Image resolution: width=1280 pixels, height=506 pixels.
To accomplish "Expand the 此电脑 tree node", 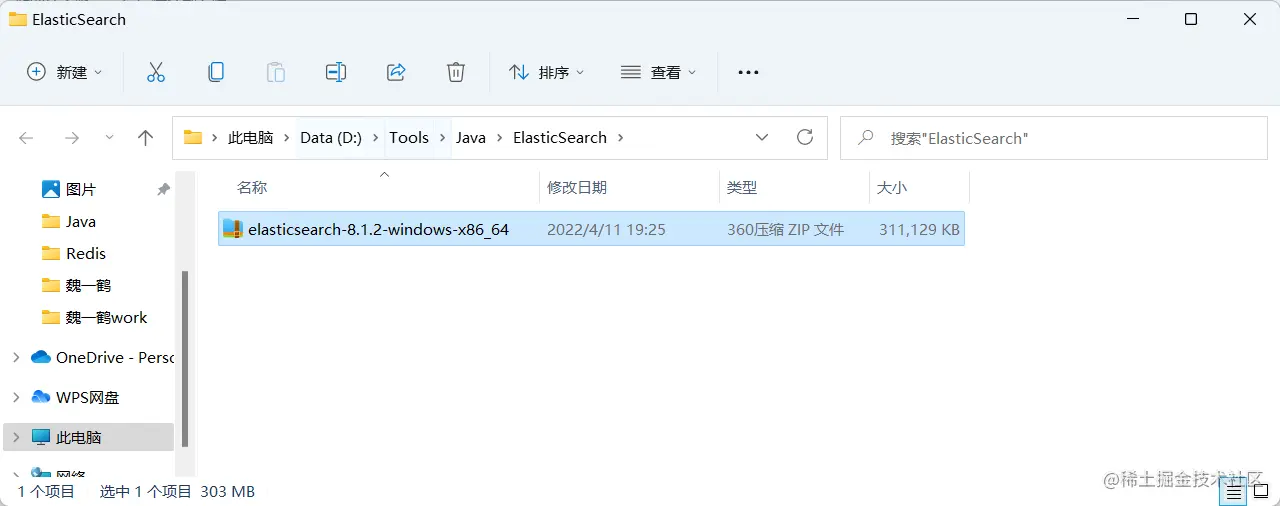I will (16, 437).
